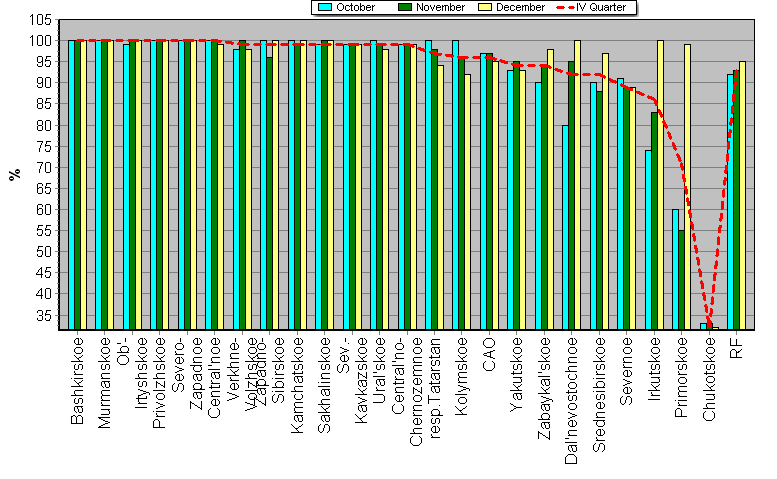Viewport: 777px width, 479px height.
Task: Click the green November bar for Irkutskoe
Action: 654,221
